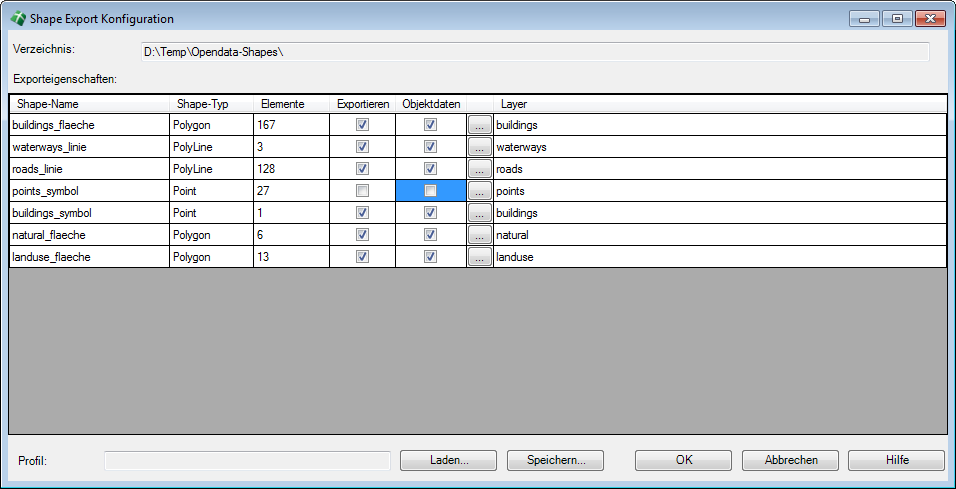Open help via the Hilfe button

[x=896, y=460]
